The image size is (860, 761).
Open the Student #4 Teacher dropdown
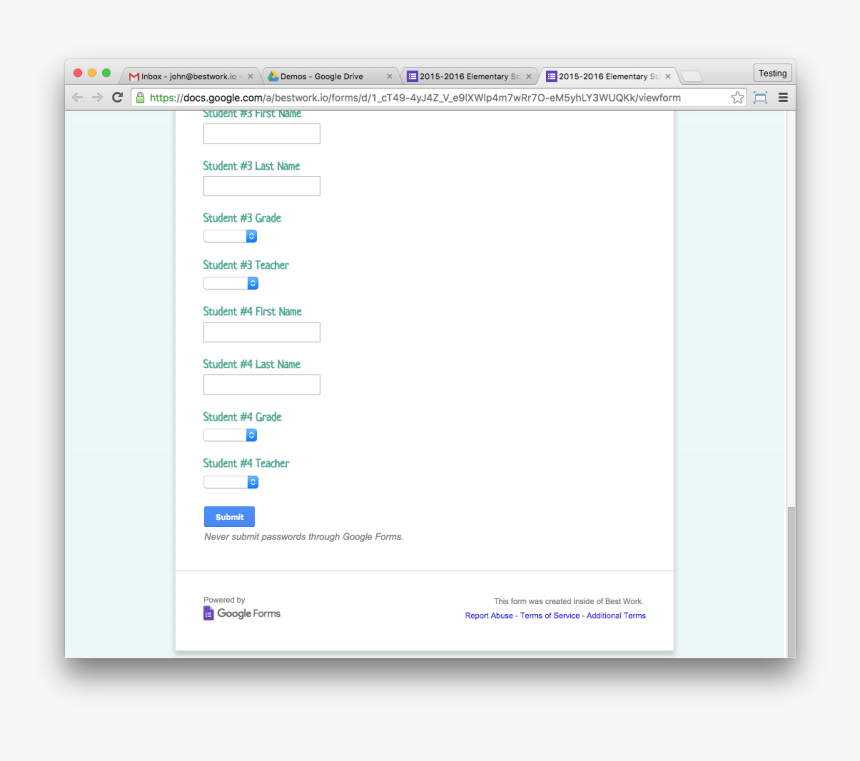coord(231,482)
